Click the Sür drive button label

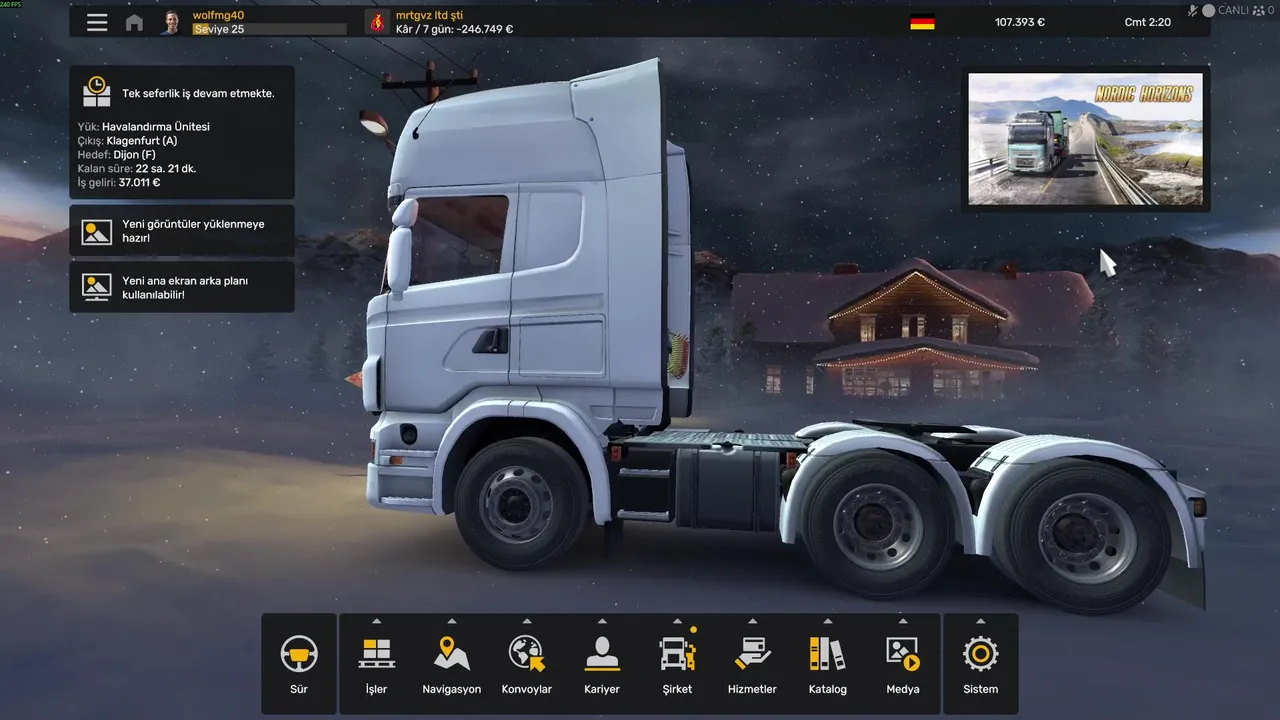tap(299, 689)
